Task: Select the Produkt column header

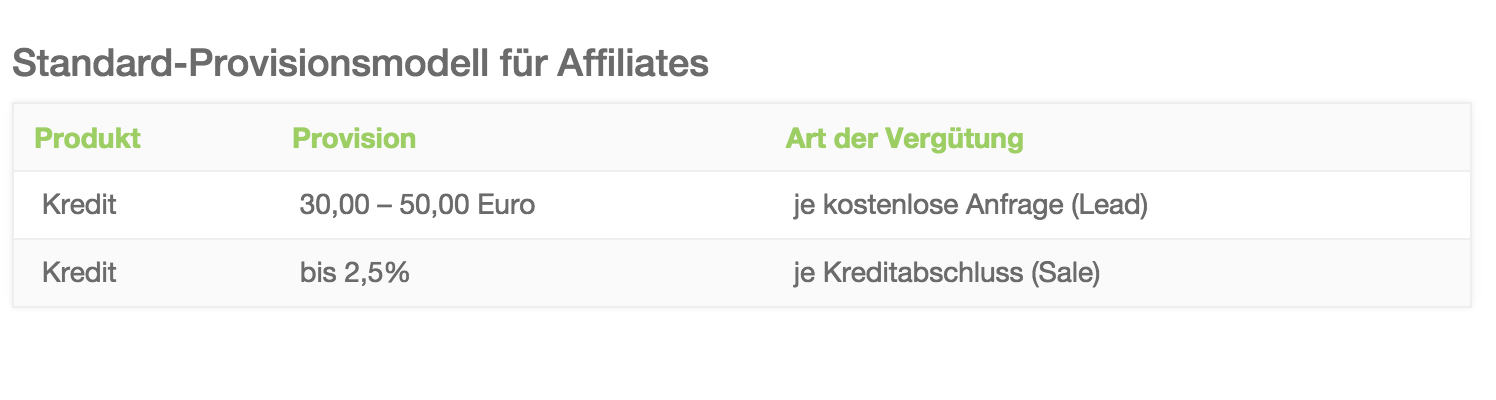Action: pos(87,138)
